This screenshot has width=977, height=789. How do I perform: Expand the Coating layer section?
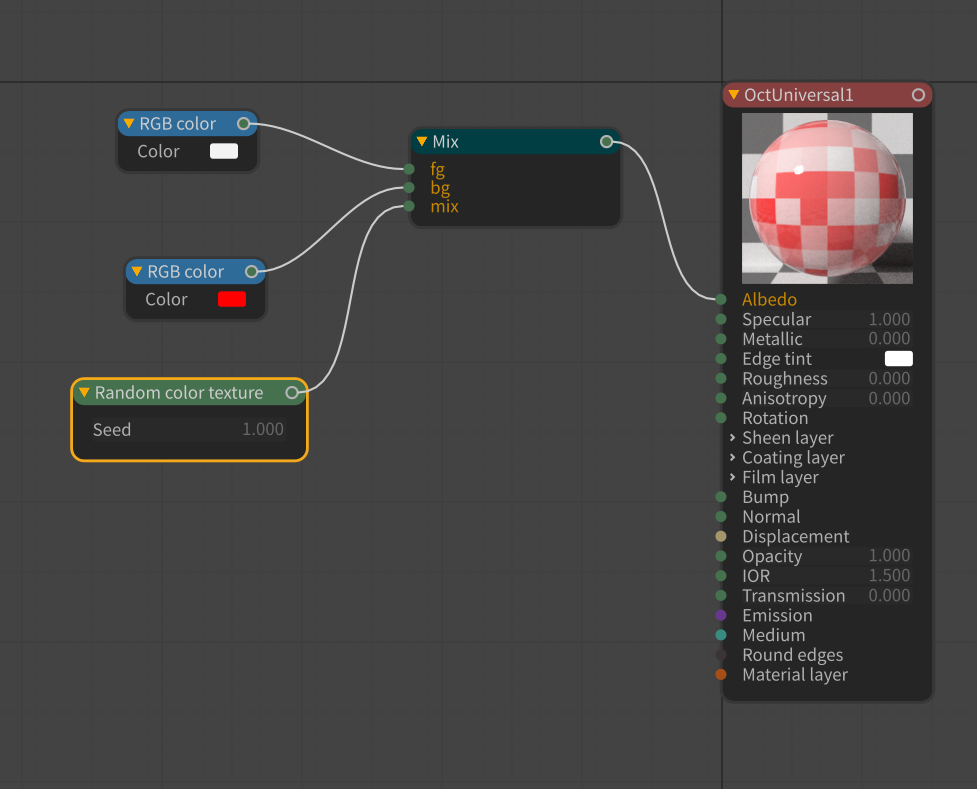[732, 457]
